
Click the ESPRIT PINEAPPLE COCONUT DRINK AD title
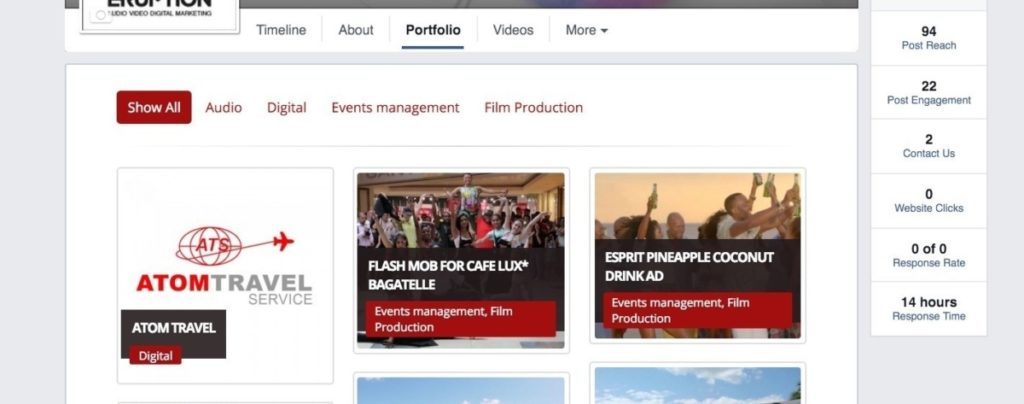click(x=689, y=266)
